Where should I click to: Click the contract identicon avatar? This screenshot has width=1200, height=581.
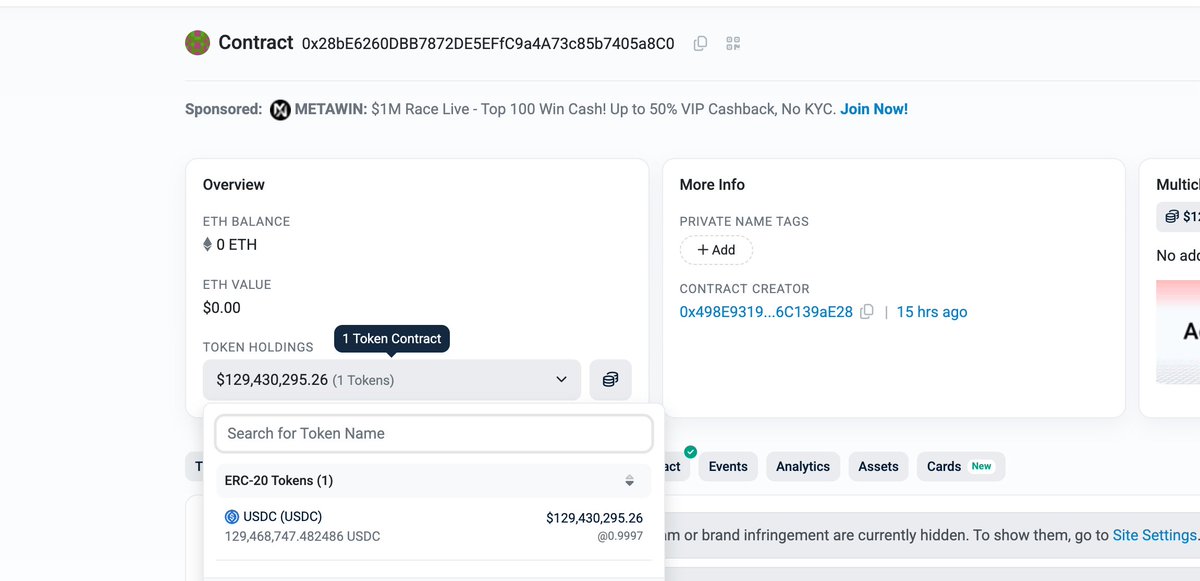(x=198, y=43)
